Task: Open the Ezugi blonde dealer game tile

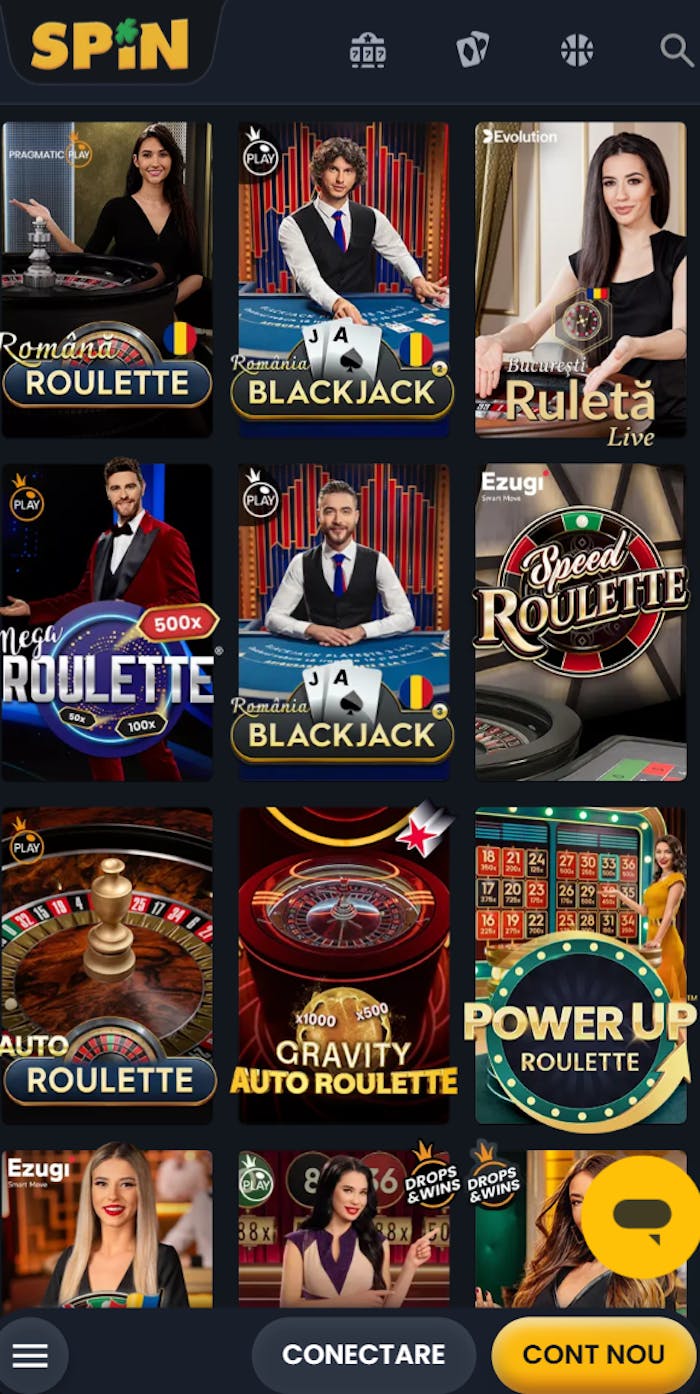Action: [x=107, y=1229]
